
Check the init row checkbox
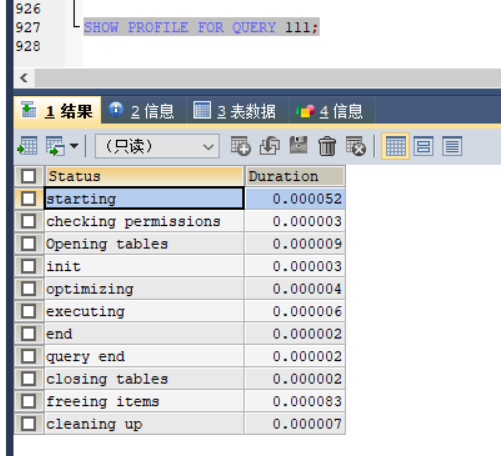coord(28,266)
